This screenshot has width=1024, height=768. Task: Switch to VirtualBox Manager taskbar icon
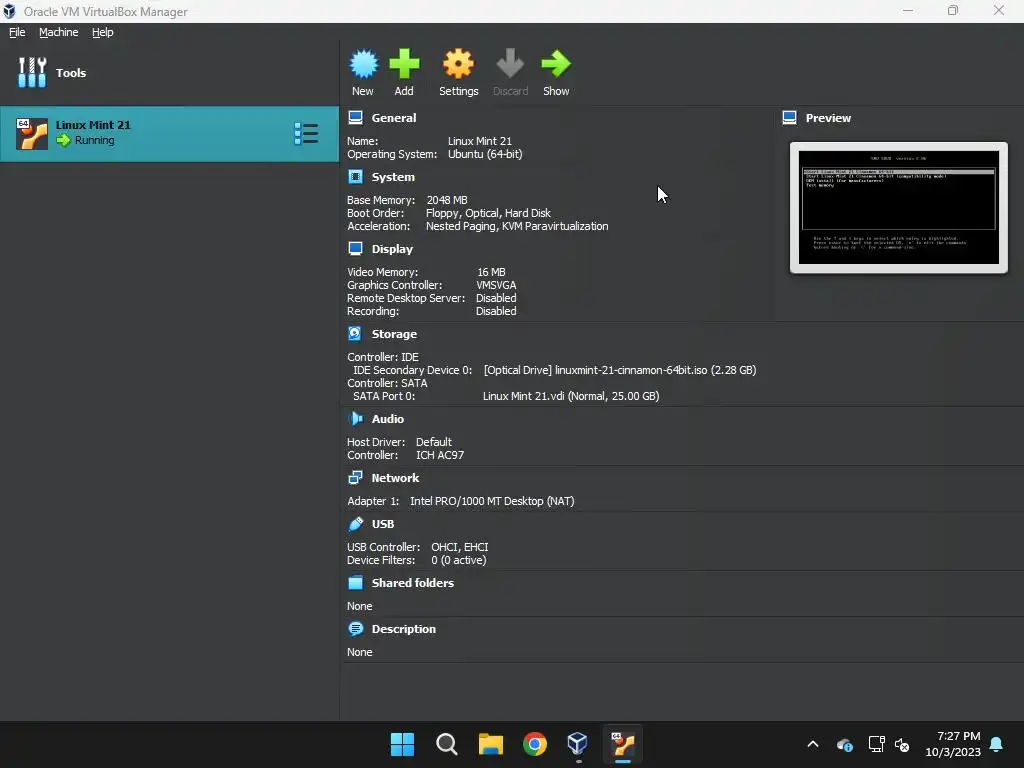click(577, 744)
